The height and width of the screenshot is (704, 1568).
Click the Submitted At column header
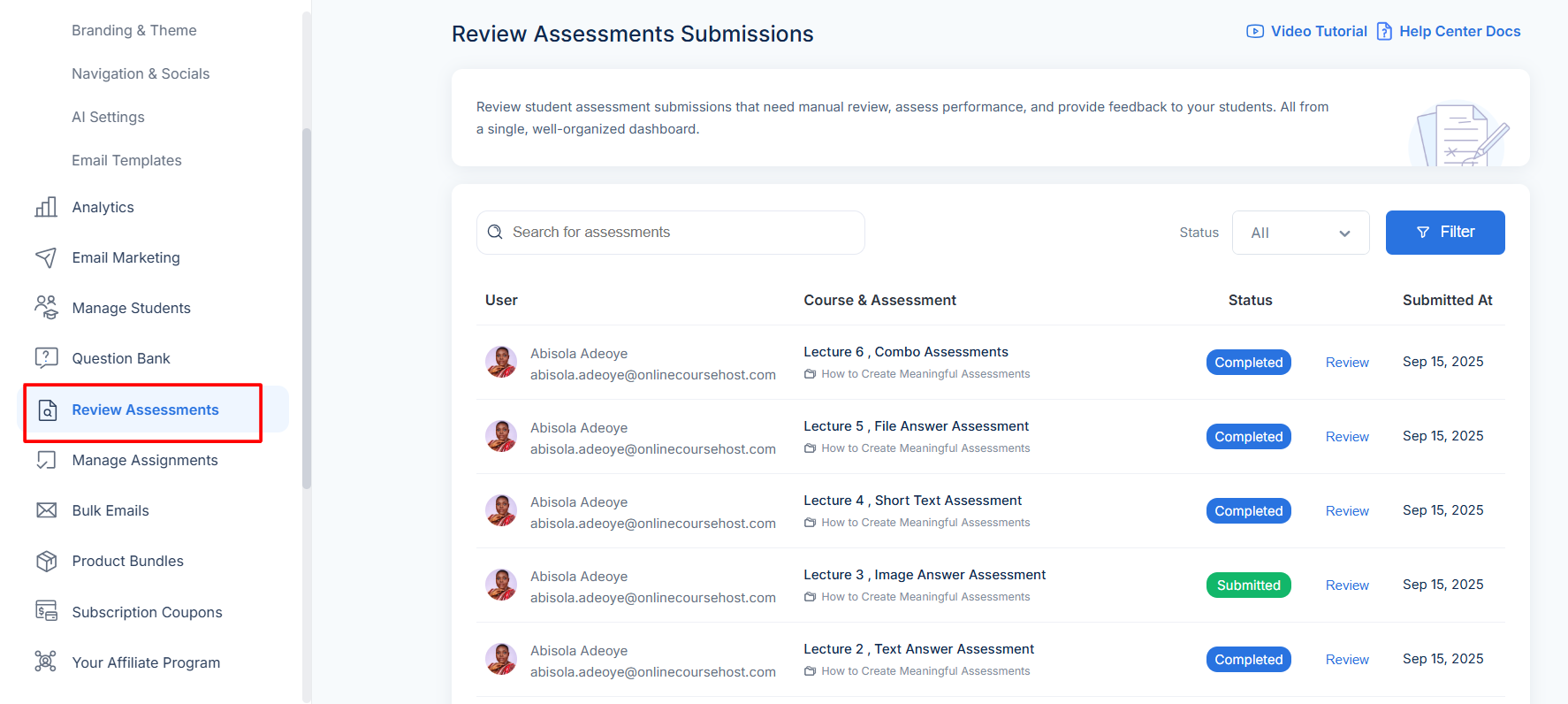click(x=1447, y=300)
